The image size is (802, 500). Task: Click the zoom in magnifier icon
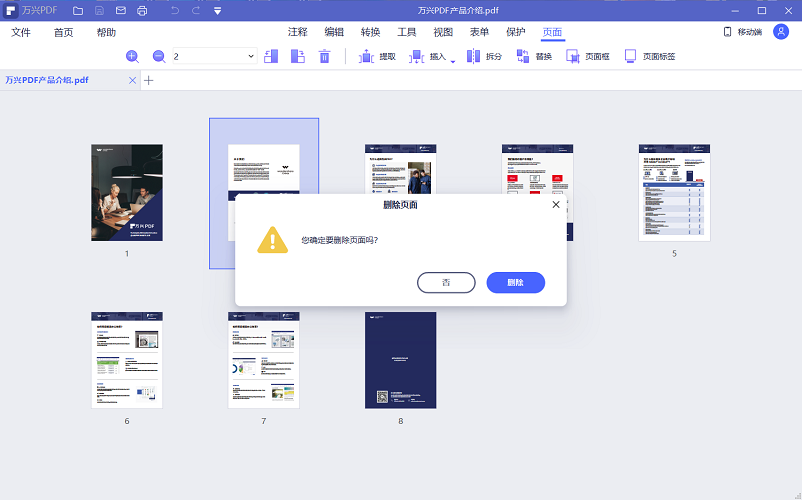click(x=132, y=56)
